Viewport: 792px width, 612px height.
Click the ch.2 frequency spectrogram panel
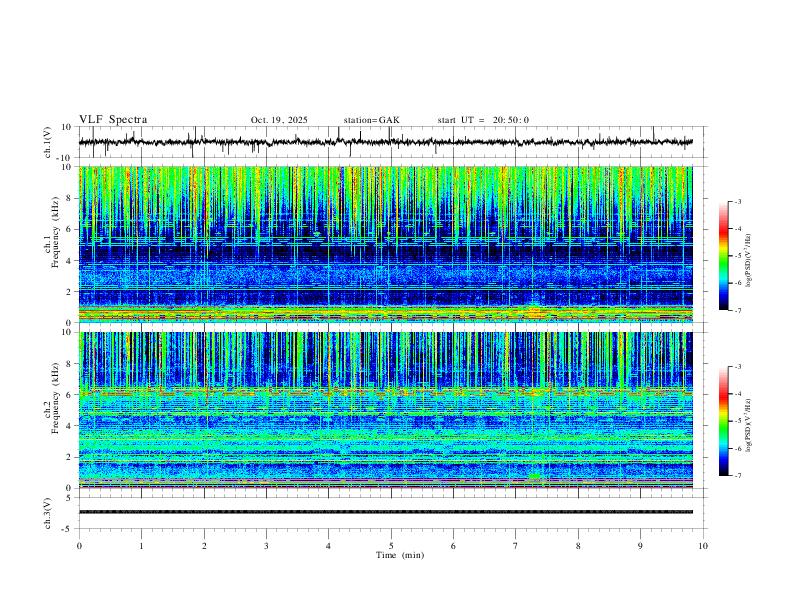385,410
